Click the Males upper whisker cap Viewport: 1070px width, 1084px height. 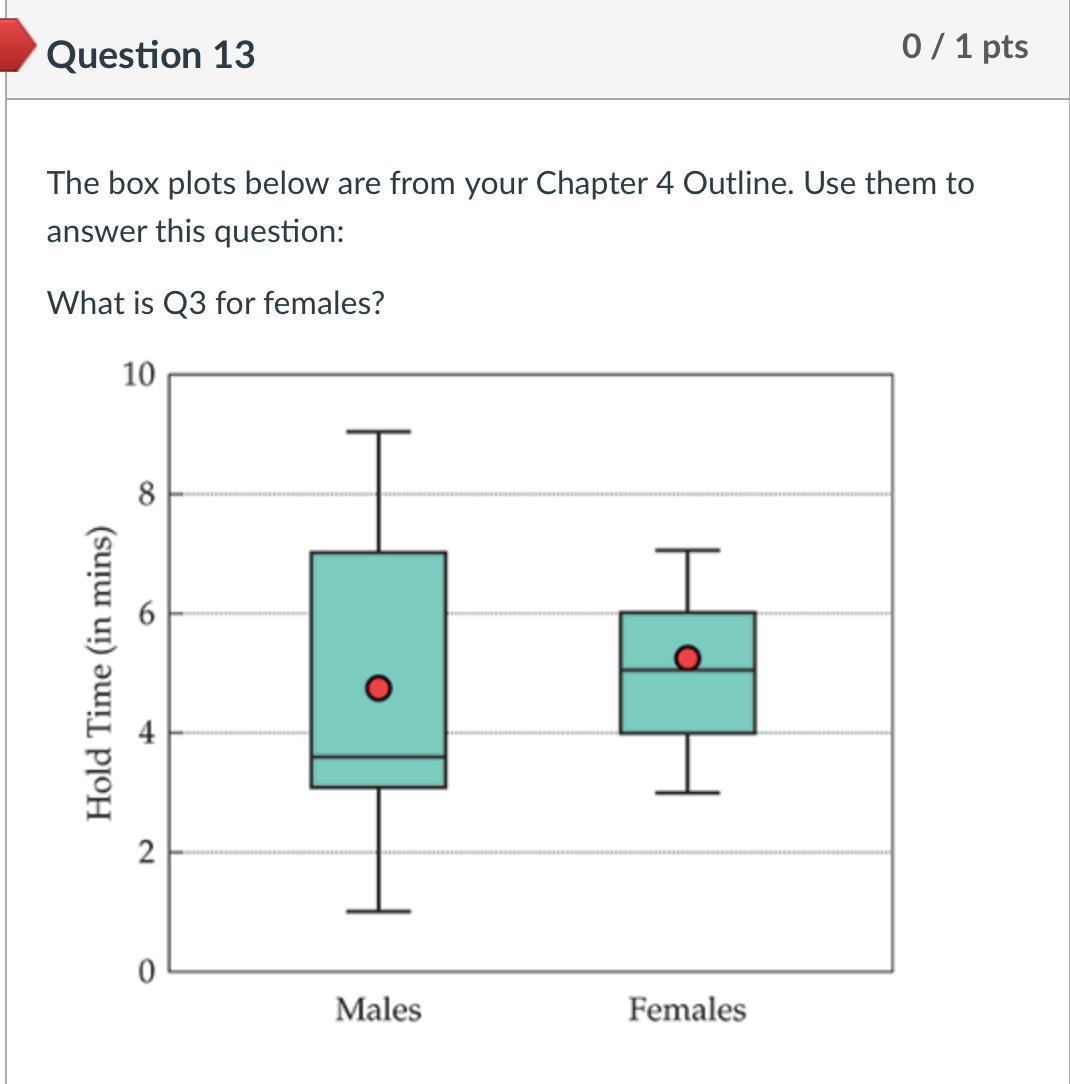point(379,431)
